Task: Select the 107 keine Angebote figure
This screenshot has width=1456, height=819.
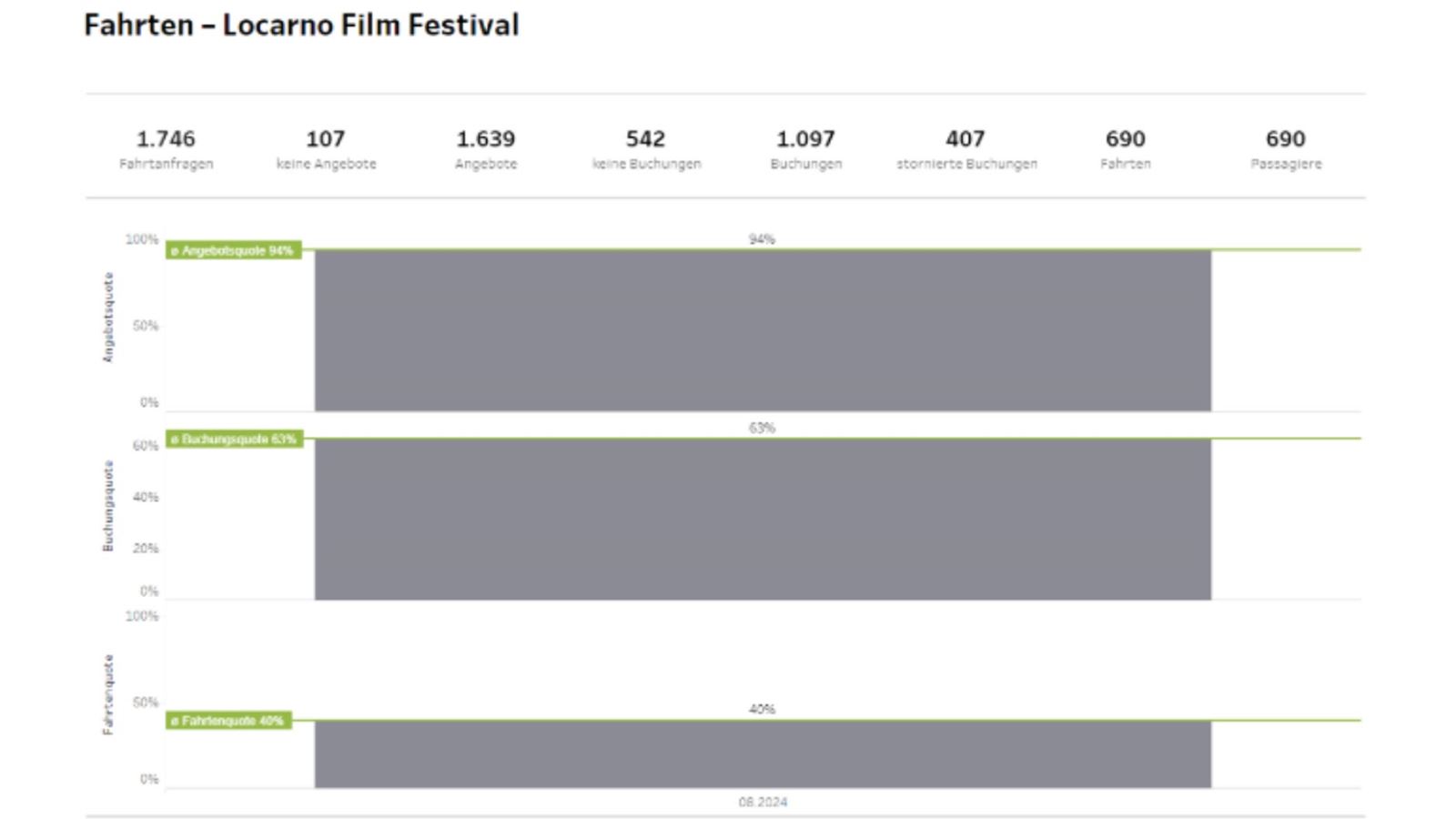Action: tap(325, 139)
